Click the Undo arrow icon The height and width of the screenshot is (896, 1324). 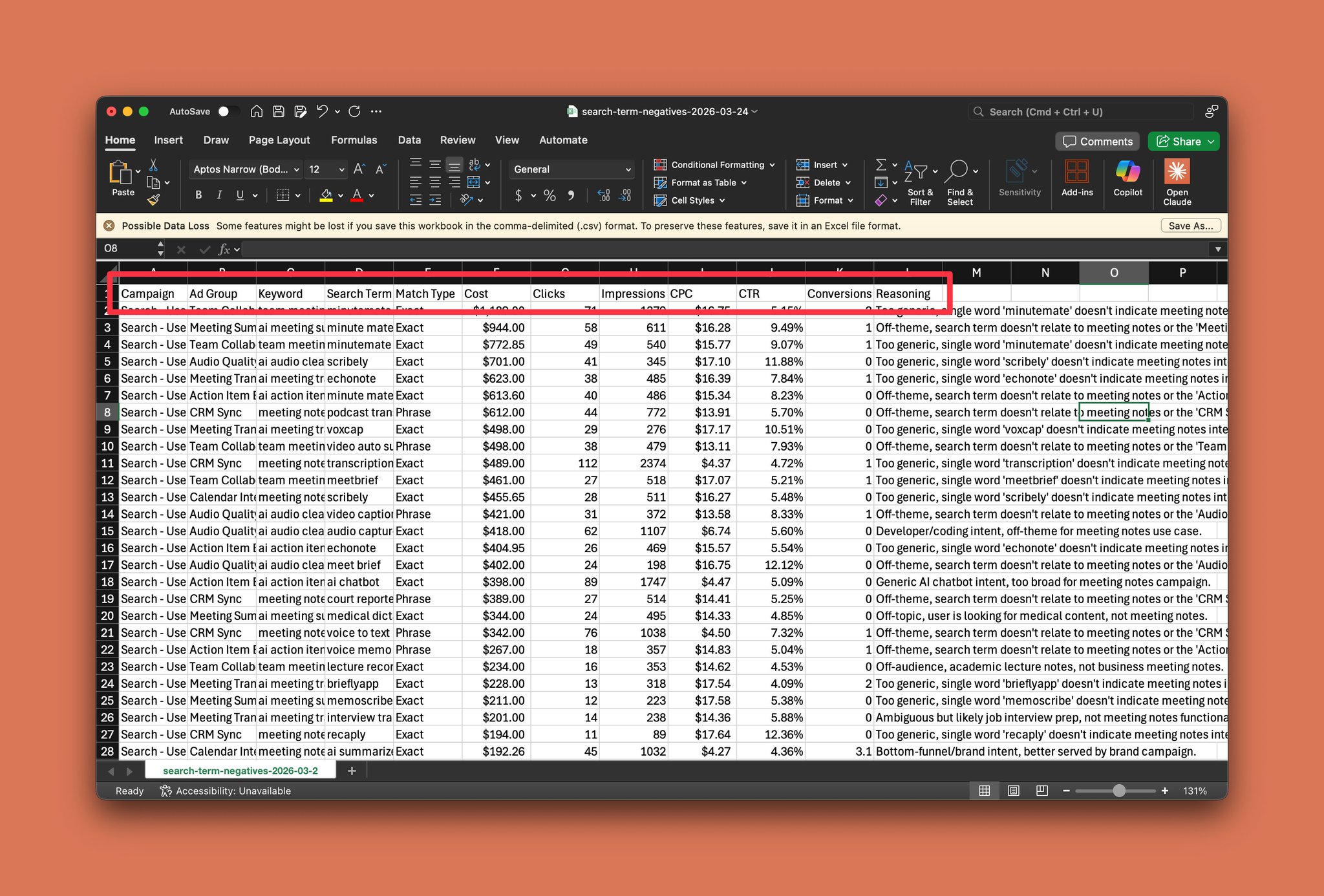click(x=322, y=111)
